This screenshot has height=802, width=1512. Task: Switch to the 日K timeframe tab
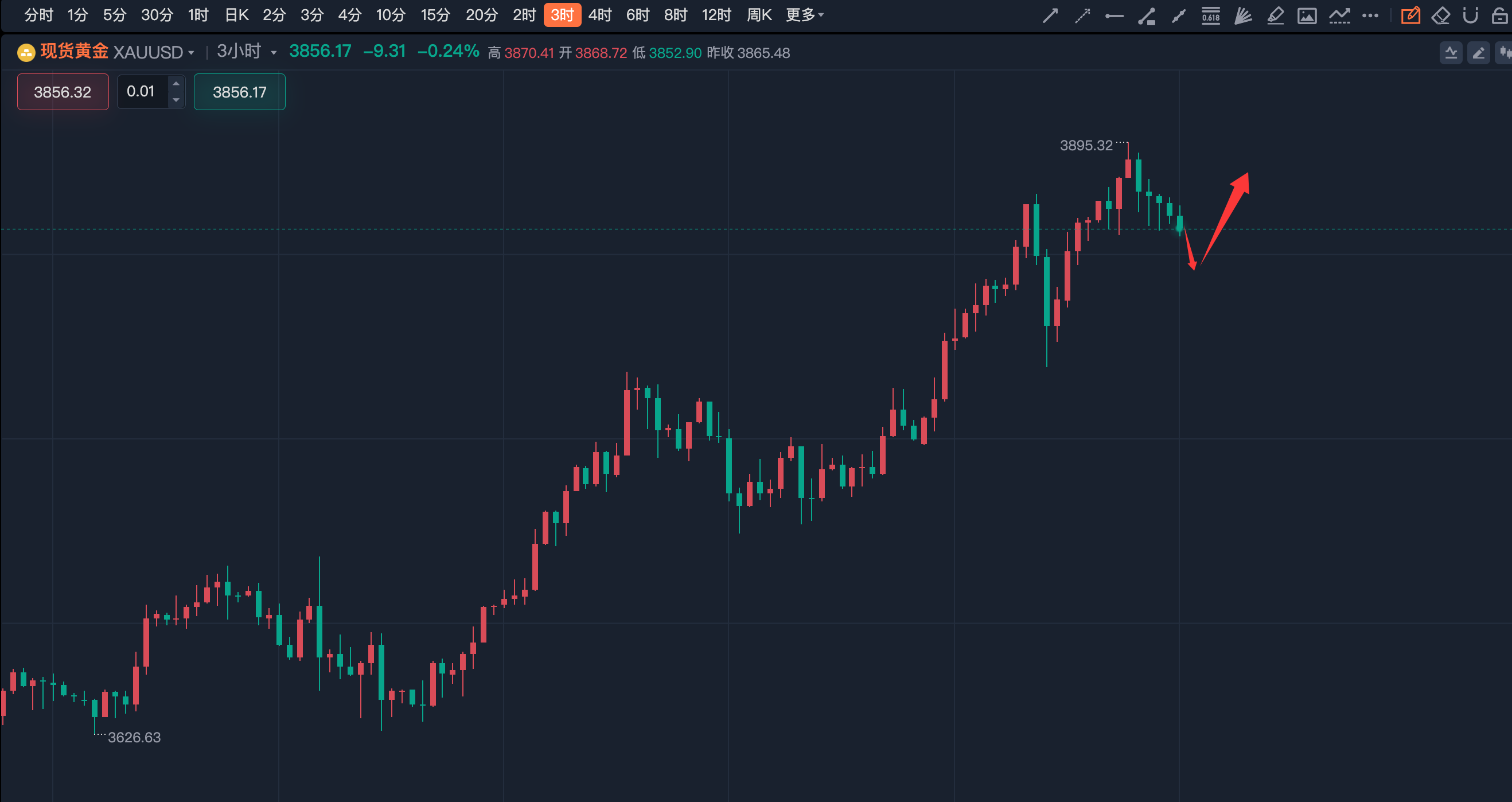(x=236, y=15)
